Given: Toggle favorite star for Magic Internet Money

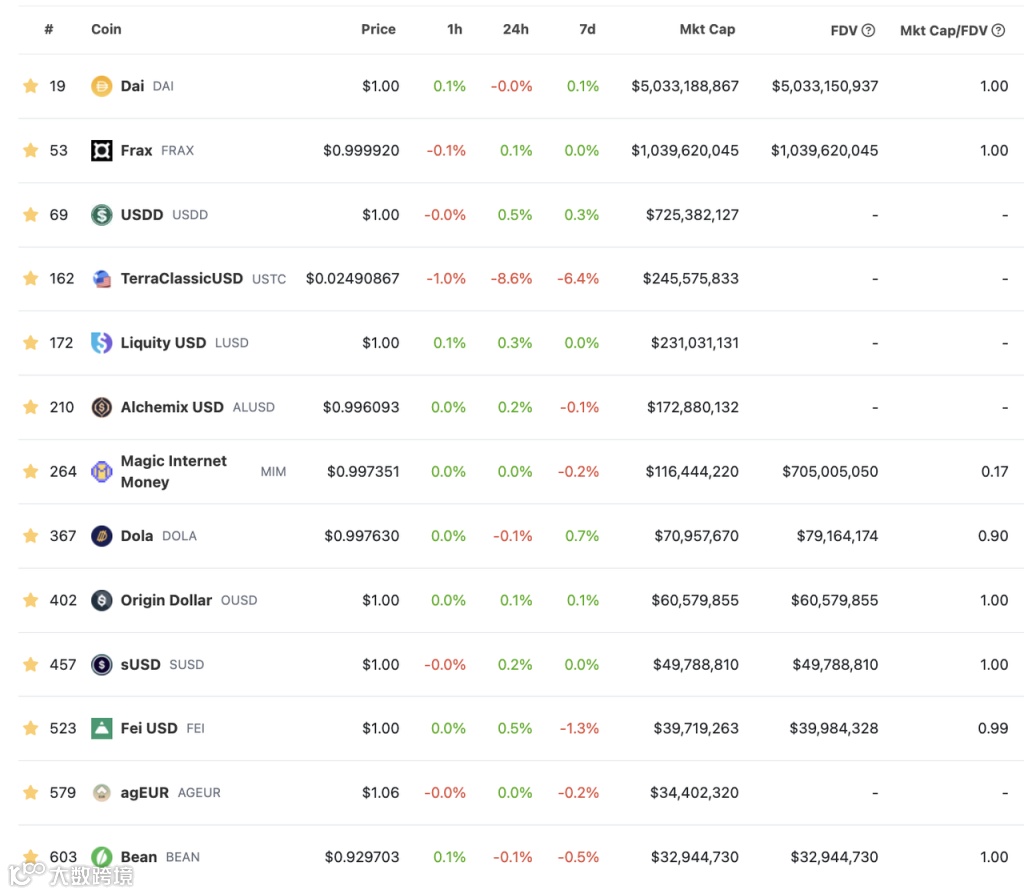Looking at the screenshot, I should pos(30,471).
